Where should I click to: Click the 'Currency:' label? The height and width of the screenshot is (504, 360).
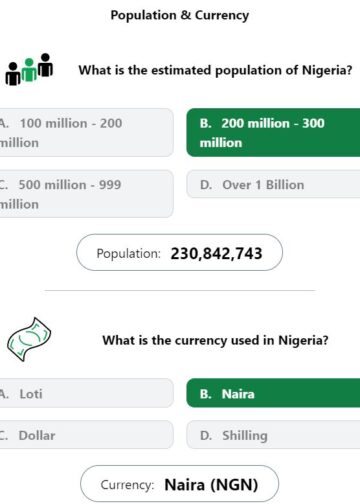click(x=127, y=485)
